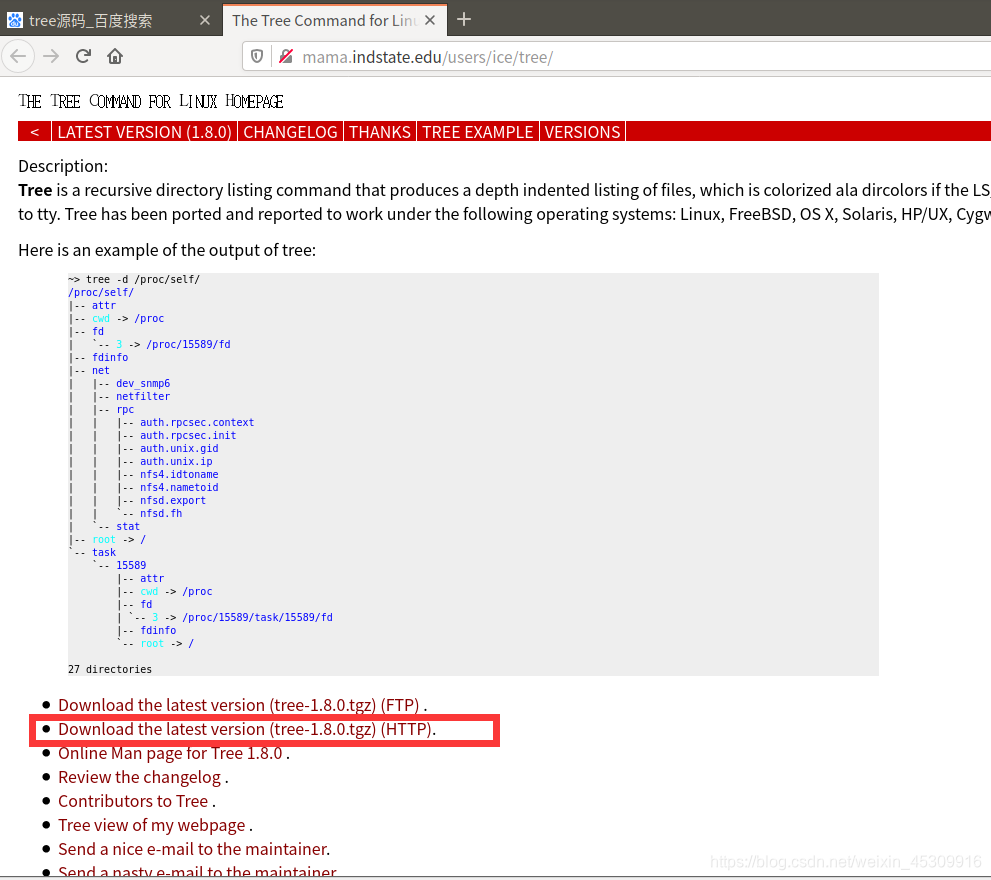Open Online Man page for Tree 1.8.0
The width and height of the screenshot is (991, 880).
coord(170,753)
